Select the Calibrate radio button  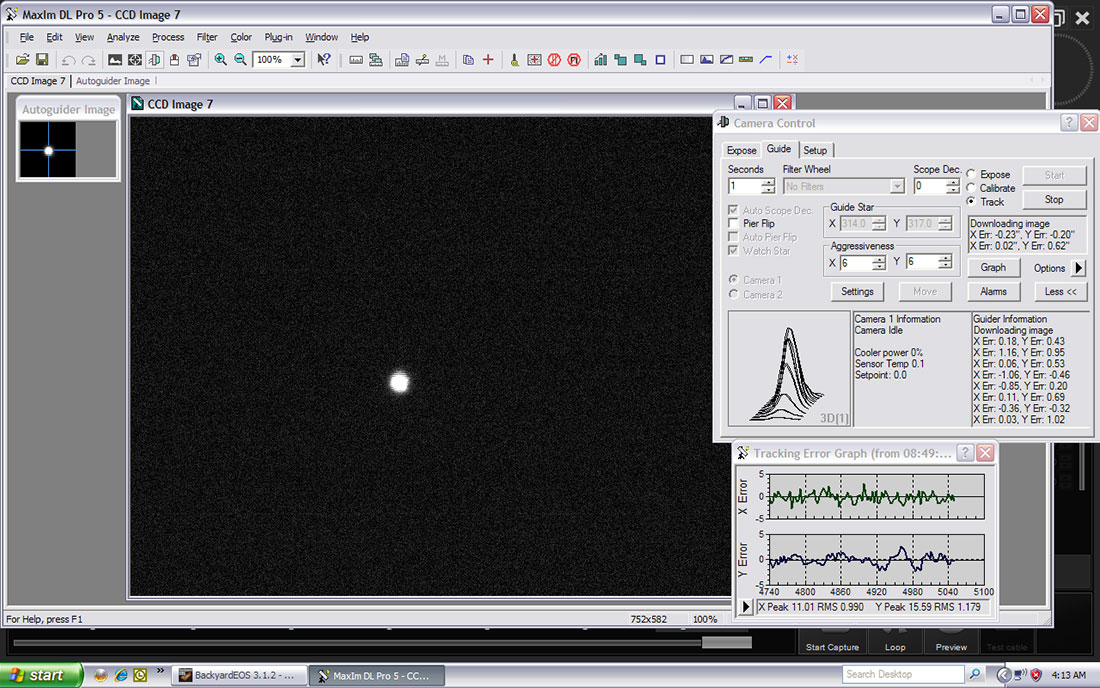(x=971, y=188)
